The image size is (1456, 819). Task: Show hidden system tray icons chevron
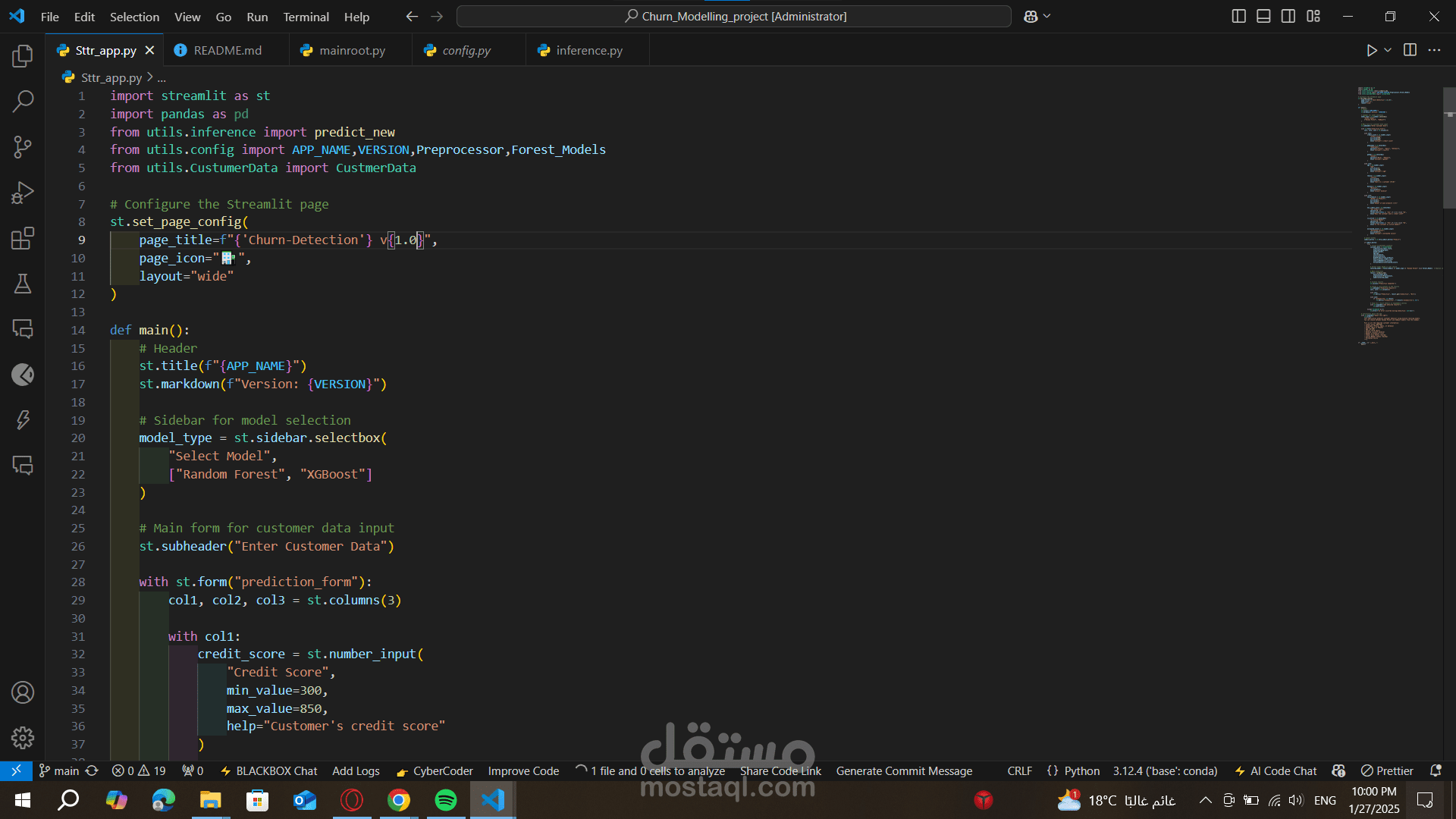click(x=1205, y=800)
